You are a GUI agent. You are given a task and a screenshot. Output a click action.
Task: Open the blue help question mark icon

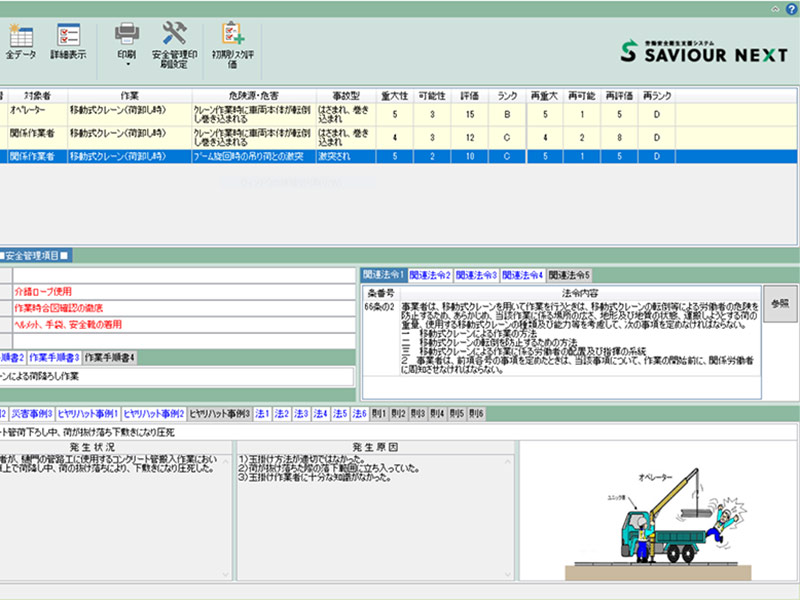tap(791, 8)
